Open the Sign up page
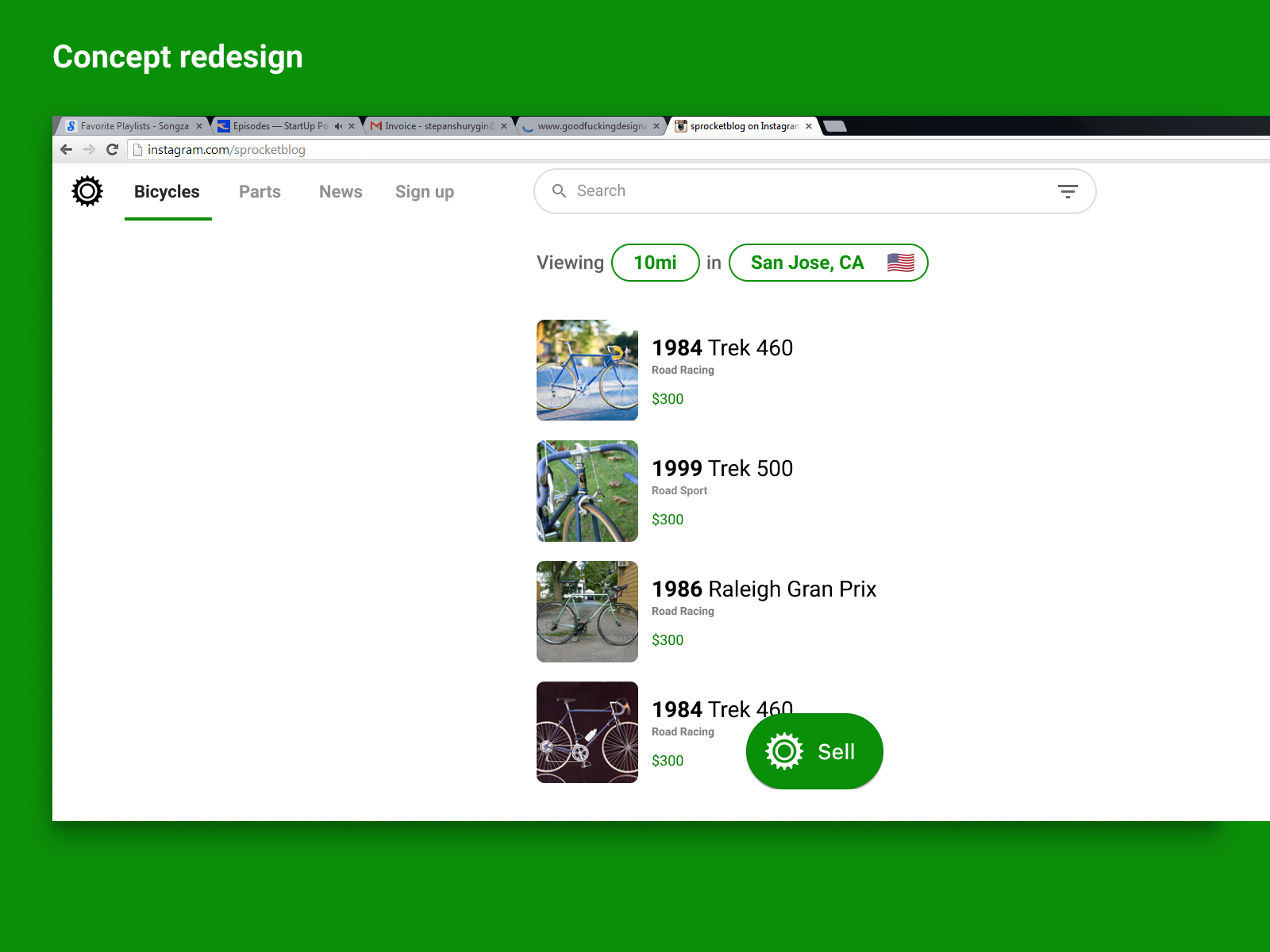1270x952 pixels. click(425, 191)
